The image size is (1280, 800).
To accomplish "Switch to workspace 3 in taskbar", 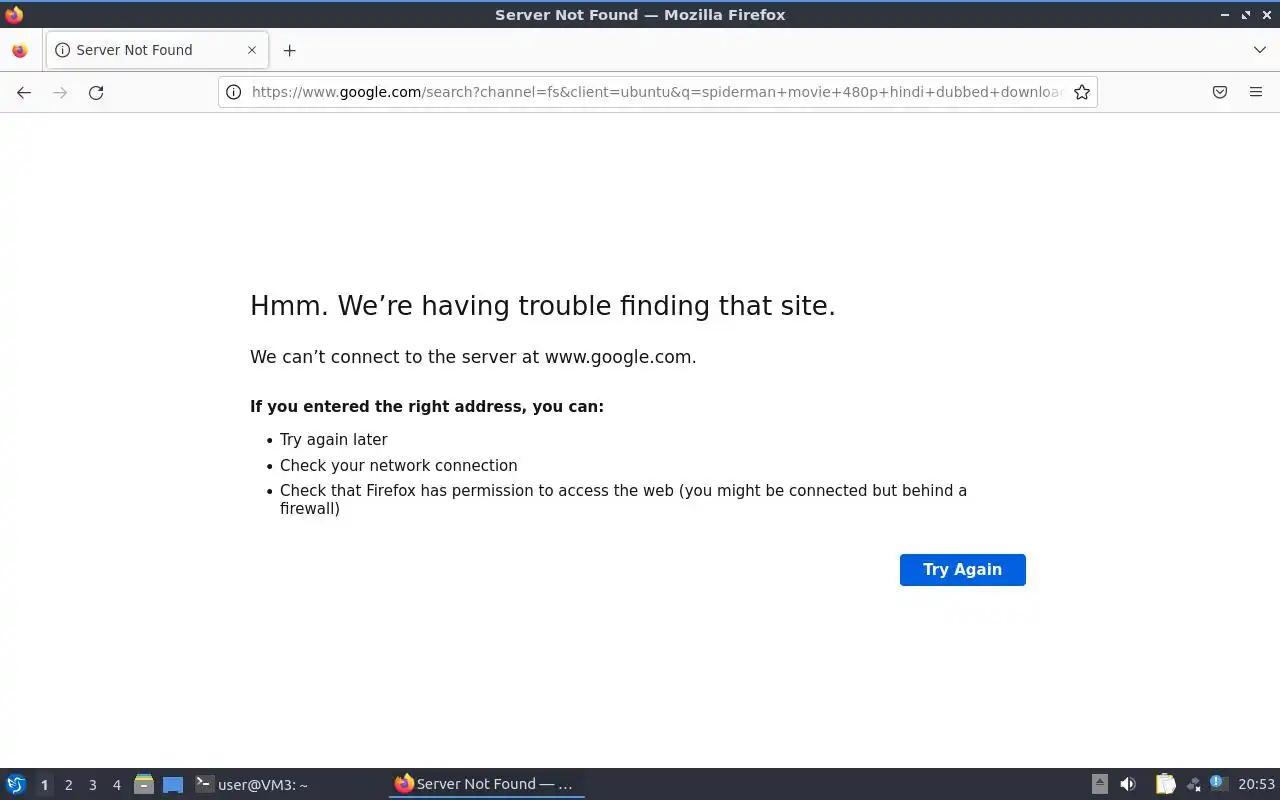I will [92, 785].
